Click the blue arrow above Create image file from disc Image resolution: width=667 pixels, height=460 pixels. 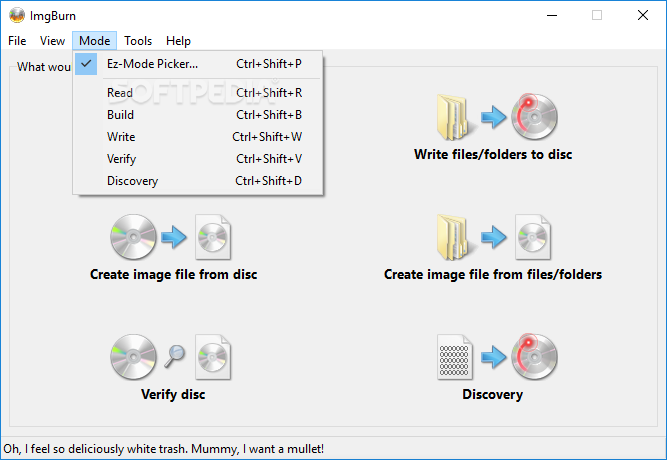174,237
